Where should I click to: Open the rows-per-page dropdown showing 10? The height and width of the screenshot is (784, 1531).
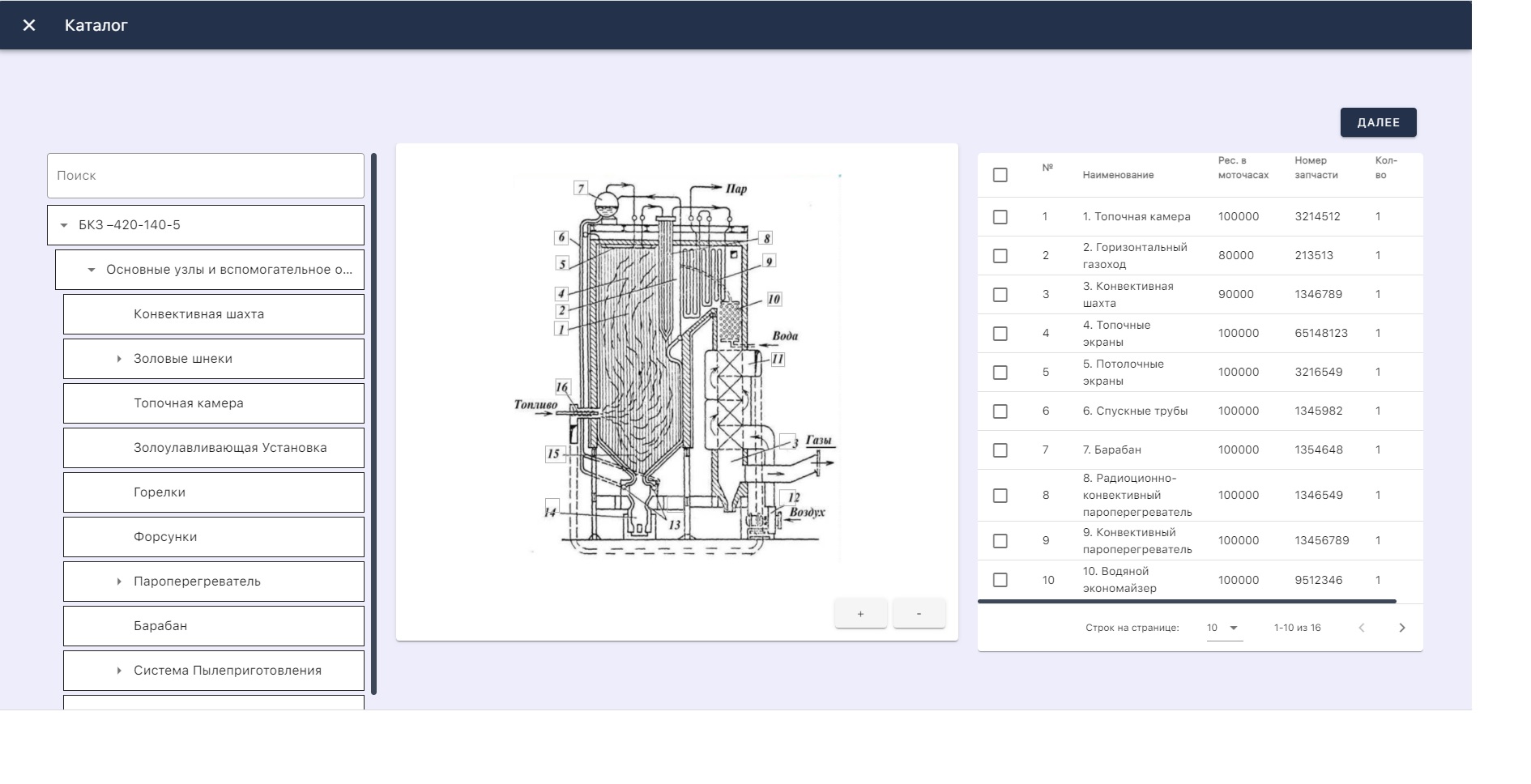(x=1224, y=628)
